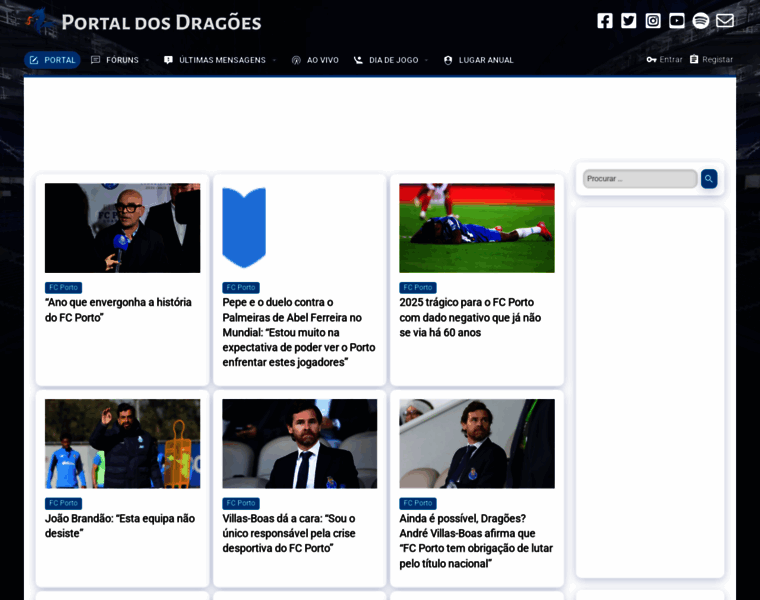
Task: Open the Dia de Jogo menu item
Action: tap(394, 60)
